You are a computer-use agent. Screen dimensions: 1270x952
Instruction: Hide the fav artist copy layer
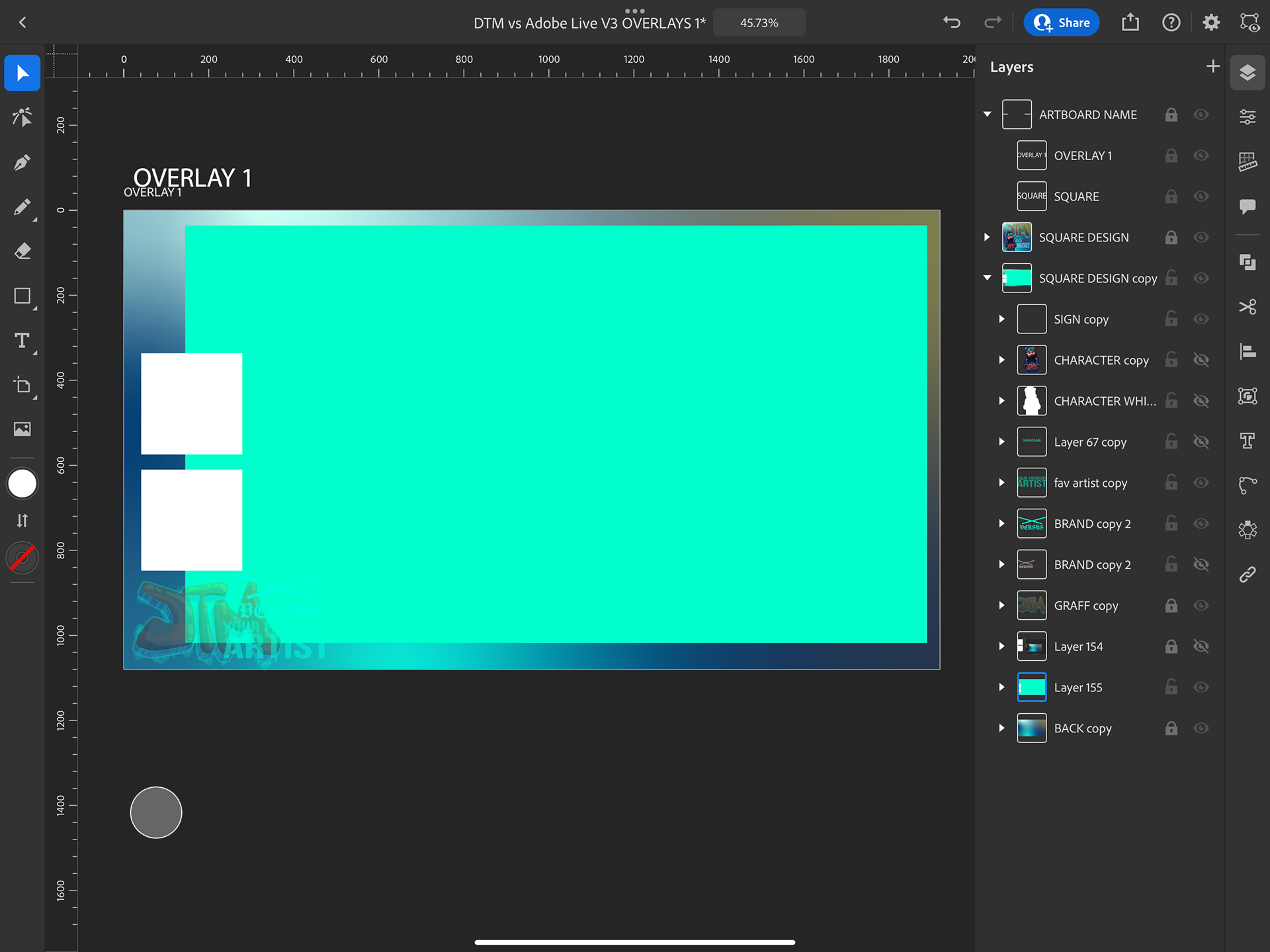1201,483
